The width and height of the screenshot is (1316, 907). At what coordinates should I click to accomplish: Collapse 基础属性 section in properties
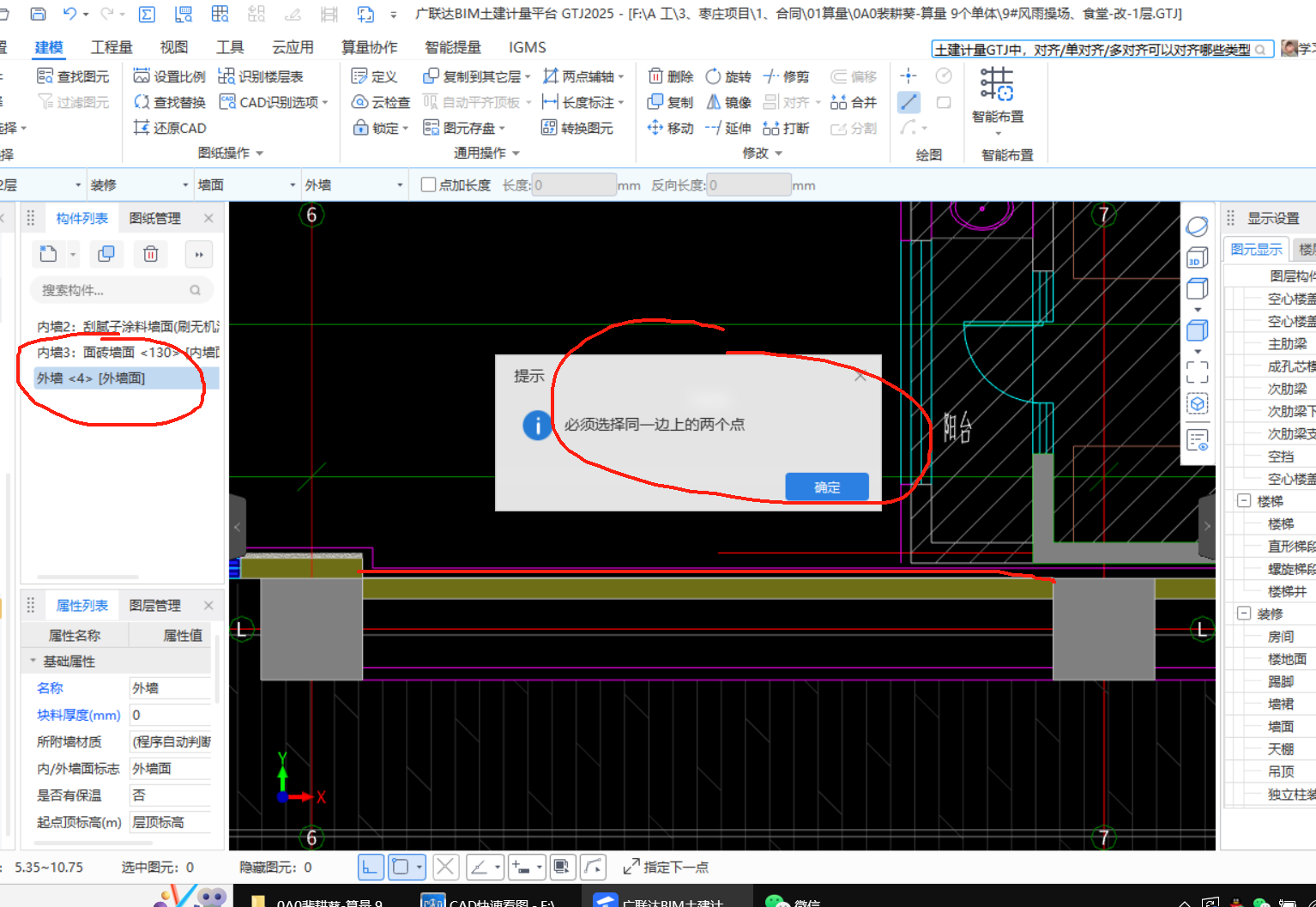point(33,661)
